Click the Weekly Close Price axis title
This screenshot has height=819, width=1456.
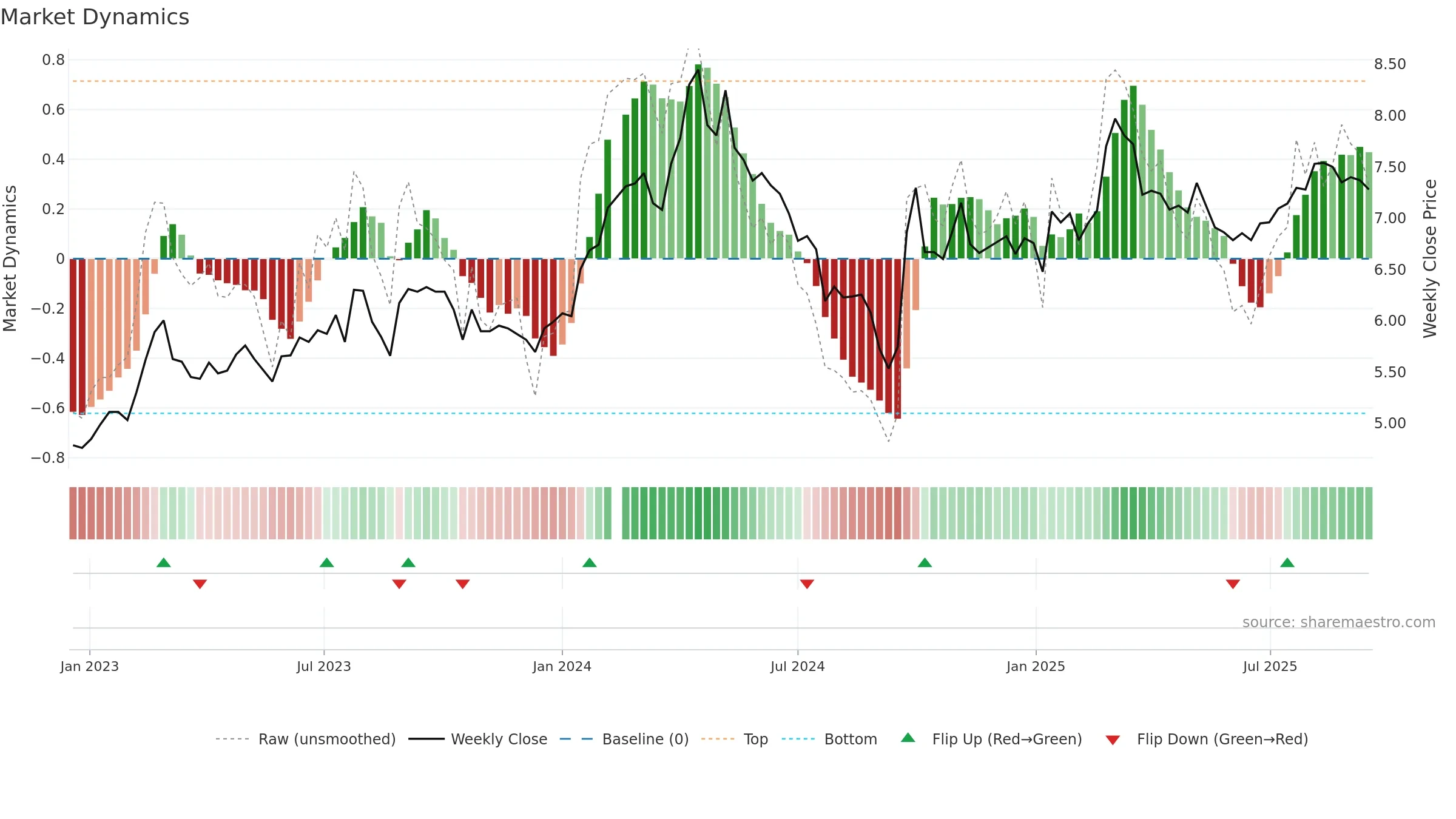1430,258
